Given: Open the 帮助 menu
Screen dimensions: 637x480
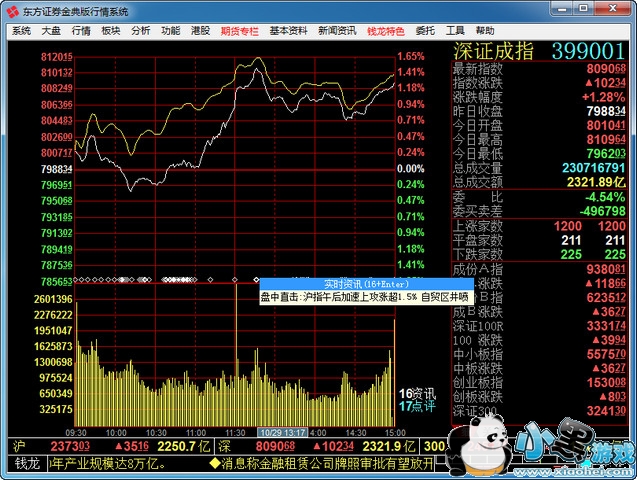Looking at the screenshot, I should pyautogui.click(x=485, y=31).
